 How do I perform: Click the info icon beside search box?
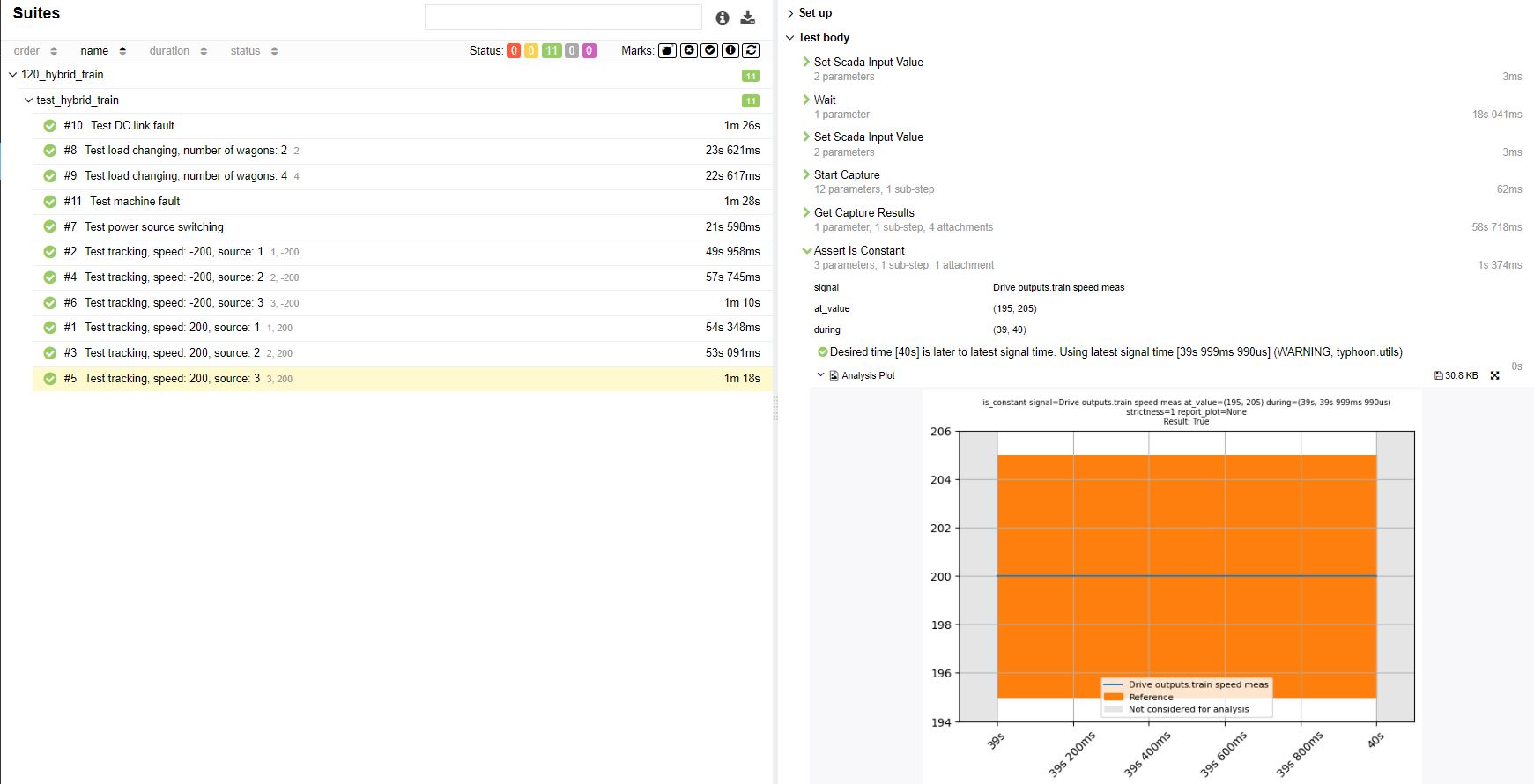[723, 18]
